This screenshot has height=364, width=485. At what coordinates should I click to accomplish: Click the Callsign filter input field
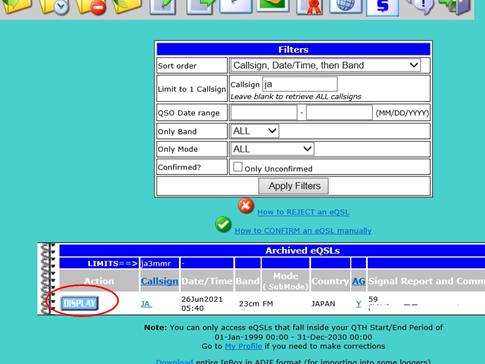pyautogui.click(x=300, y=84)
